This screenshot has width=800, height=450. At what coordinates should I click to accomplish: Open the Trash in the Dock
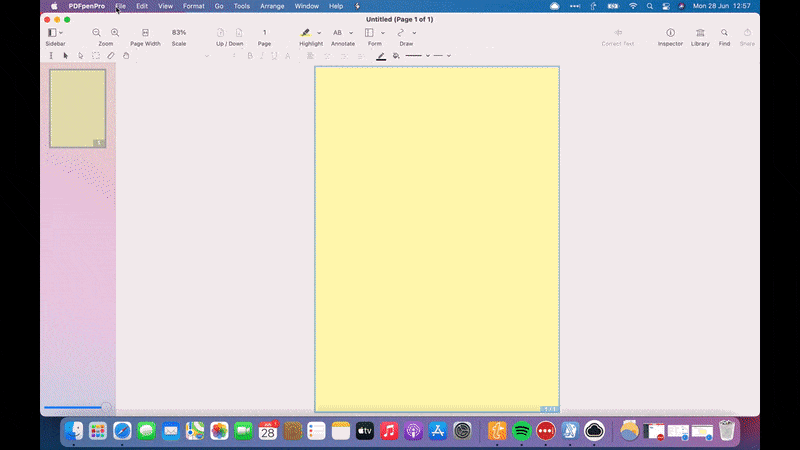[x=727, y=431]
